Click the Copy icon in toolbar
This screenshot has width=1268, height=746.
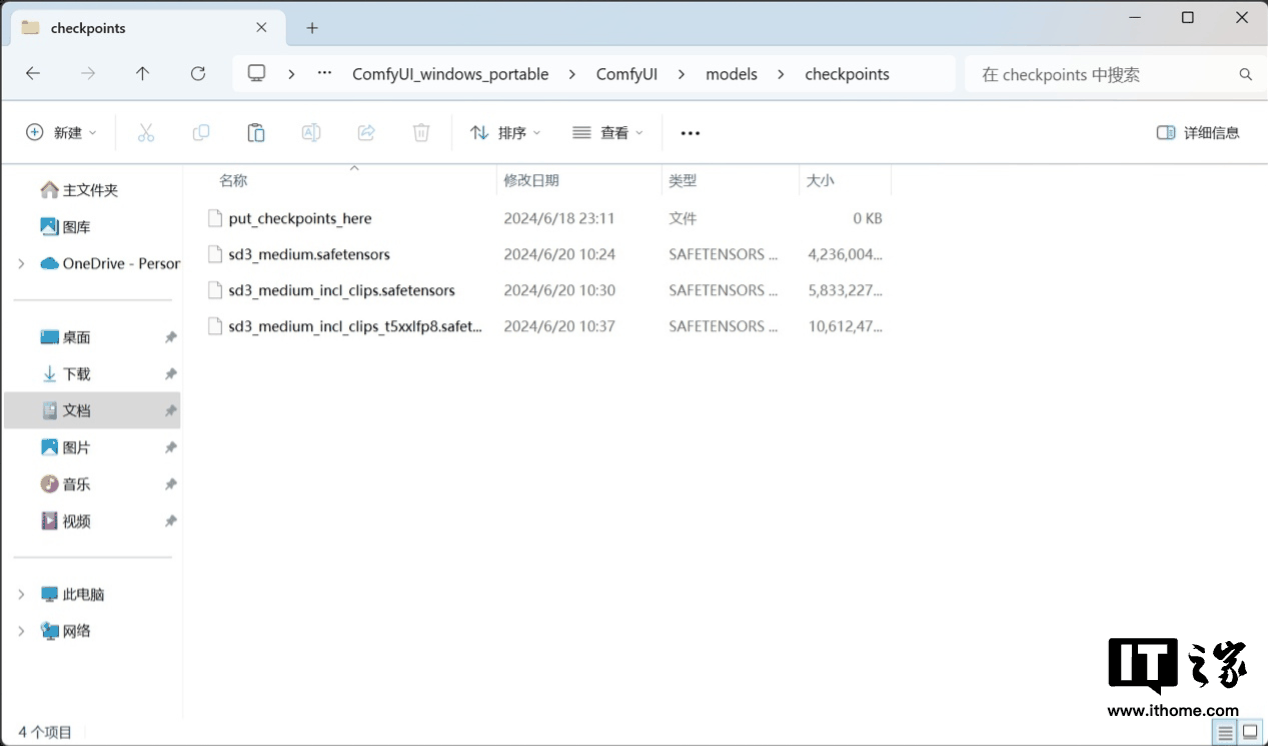coord(201,132)
